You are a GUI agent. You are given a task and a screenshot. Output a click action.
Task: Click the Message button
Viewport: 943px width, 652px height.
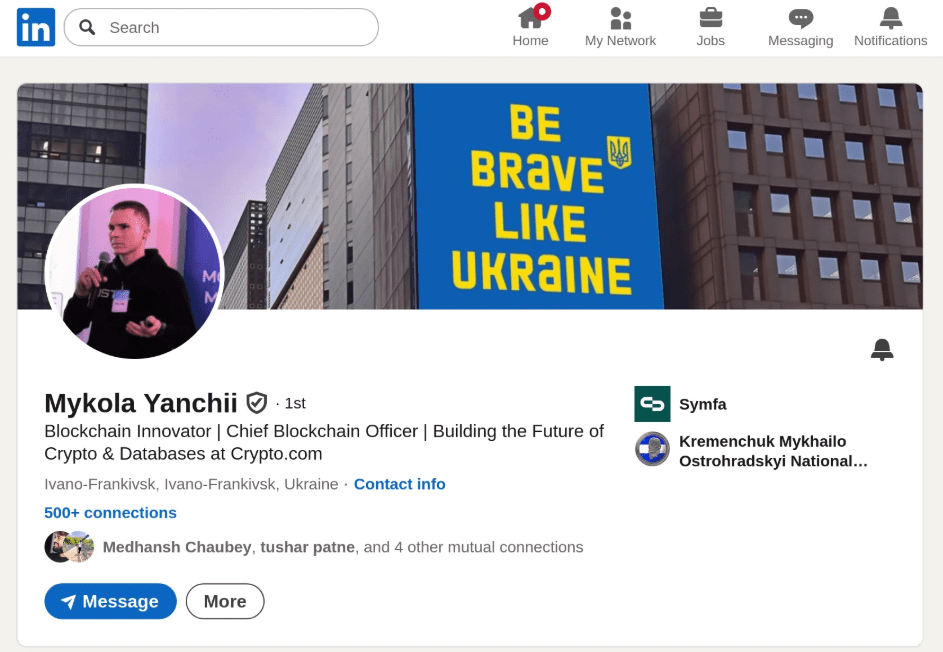(x=110, y=601)
